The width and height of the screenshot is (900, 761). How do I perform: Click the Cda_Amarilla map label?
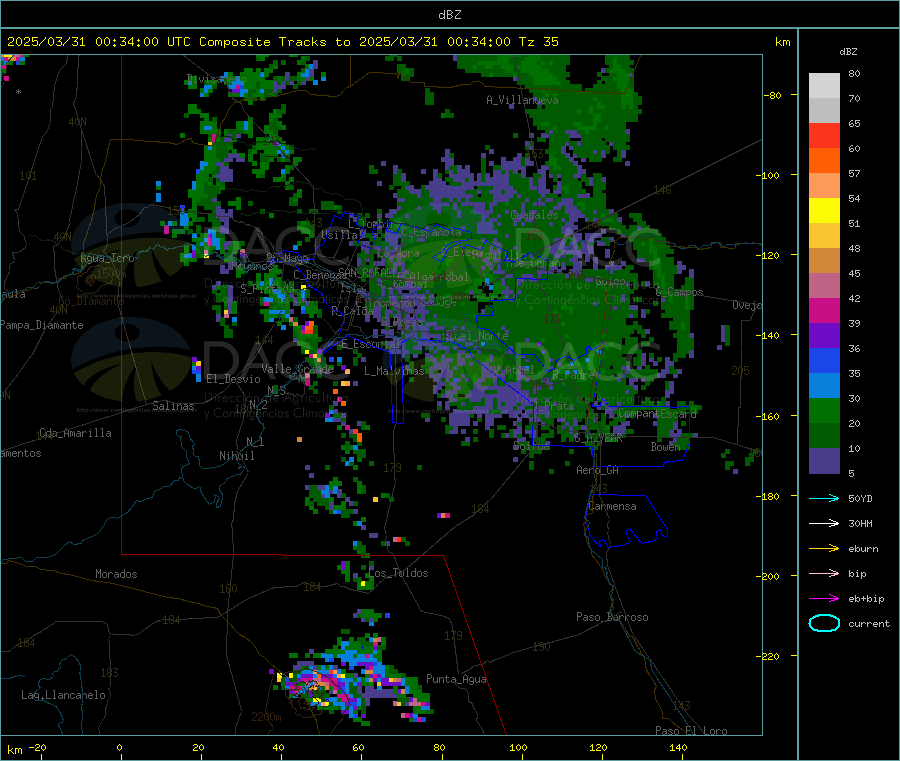75,433
